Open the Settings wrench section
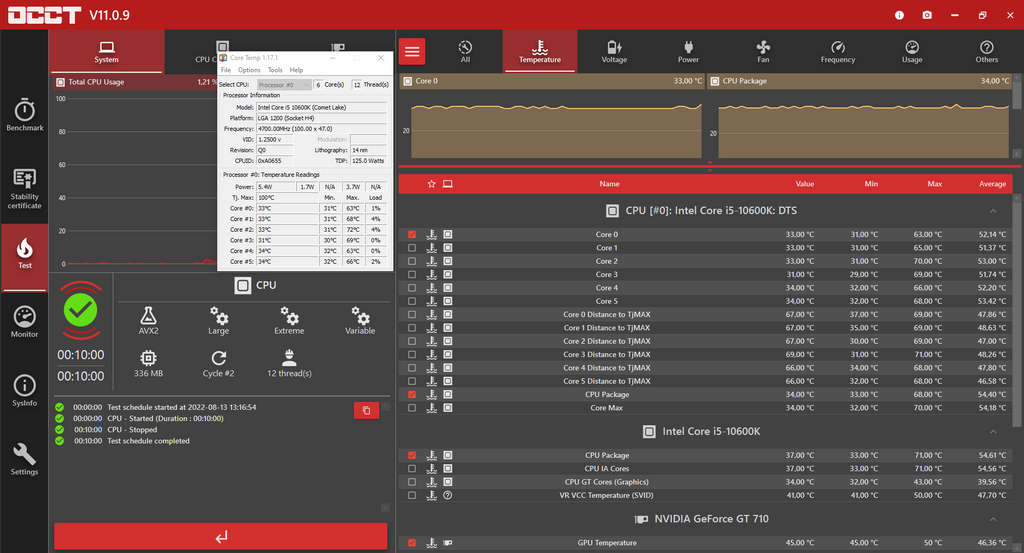 (x=25, y=460)
